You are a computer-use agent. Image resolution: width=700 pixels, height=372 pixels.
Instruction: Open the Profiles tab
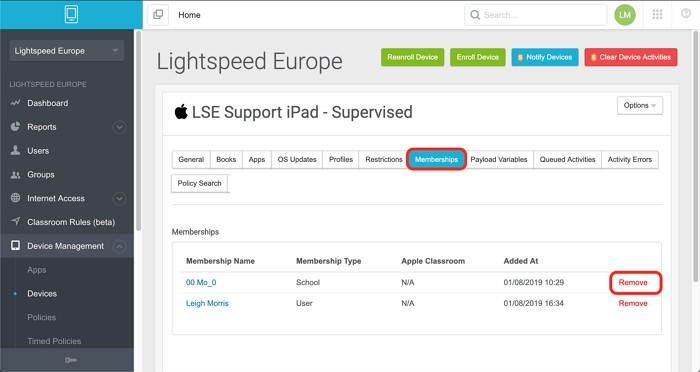[x=341, y=159]
